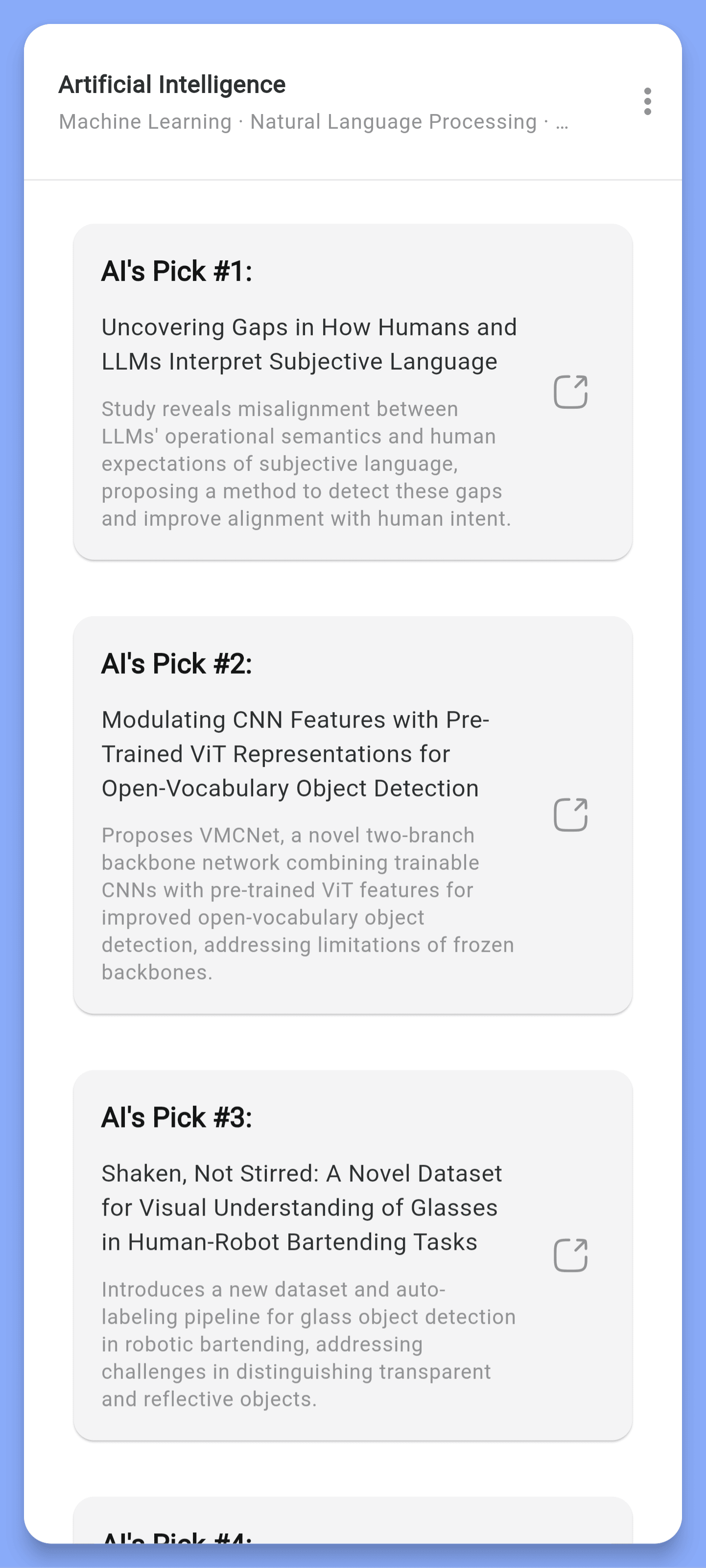The width and height of the screenshot is (706, 1568).
Task: Click the VMCNet two-branch backbone summary
Action: (x=307, y=903)
